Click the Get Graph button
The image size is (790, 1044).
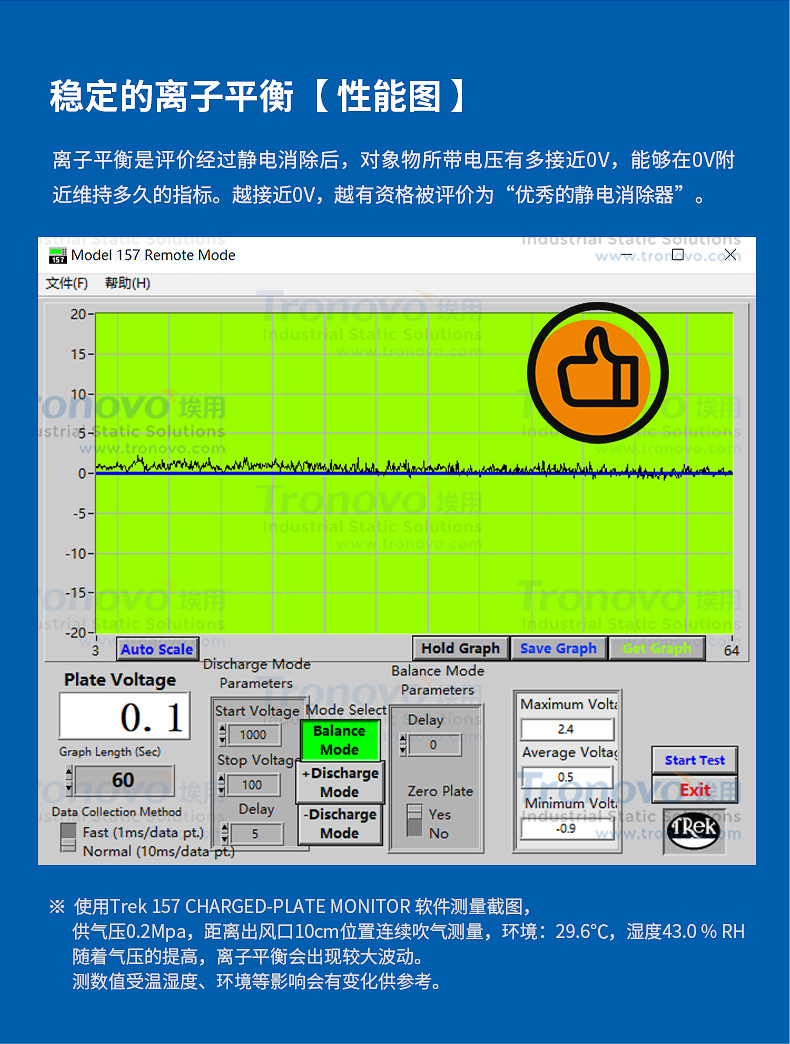tap(656, 648)
